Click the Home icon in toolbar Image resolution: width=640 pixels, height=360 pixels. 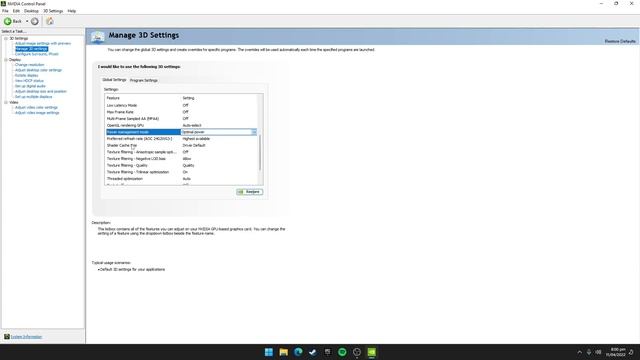(50, 21)
